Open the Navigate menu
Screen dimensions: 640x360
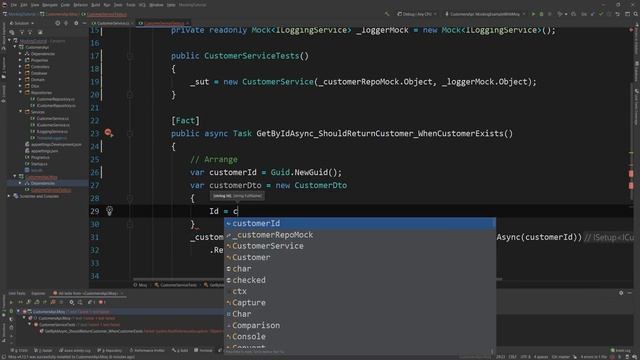[50, 5]
